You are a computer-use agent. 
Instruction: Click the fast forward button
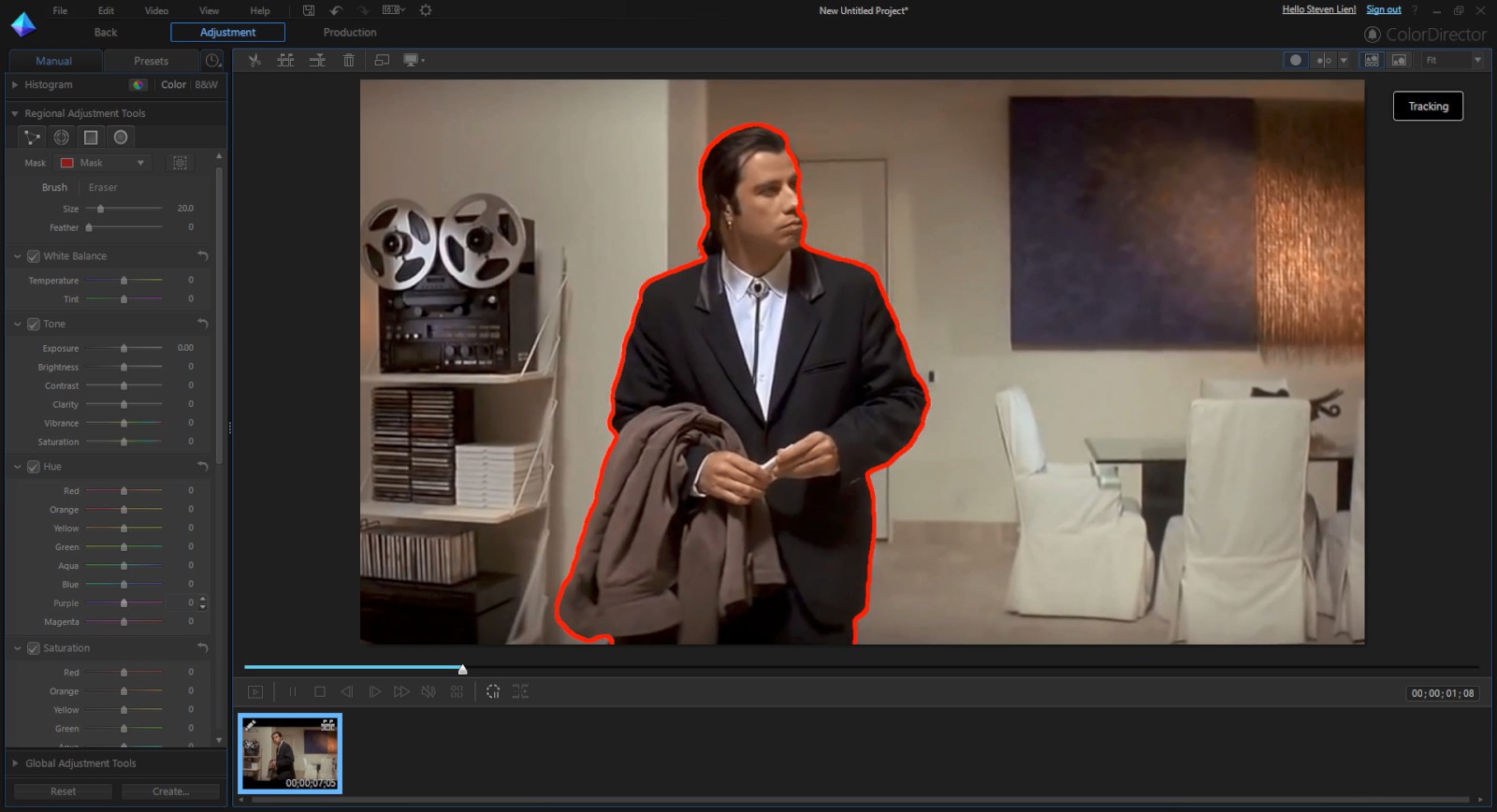point(401,692)
